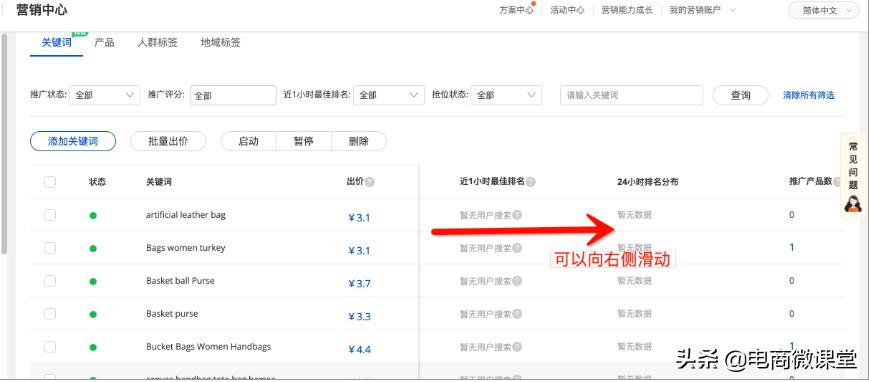Check the artificial leather bag row checkbox
The height and width of the screenshot is (382, 869).
click(x=50, y=215)
